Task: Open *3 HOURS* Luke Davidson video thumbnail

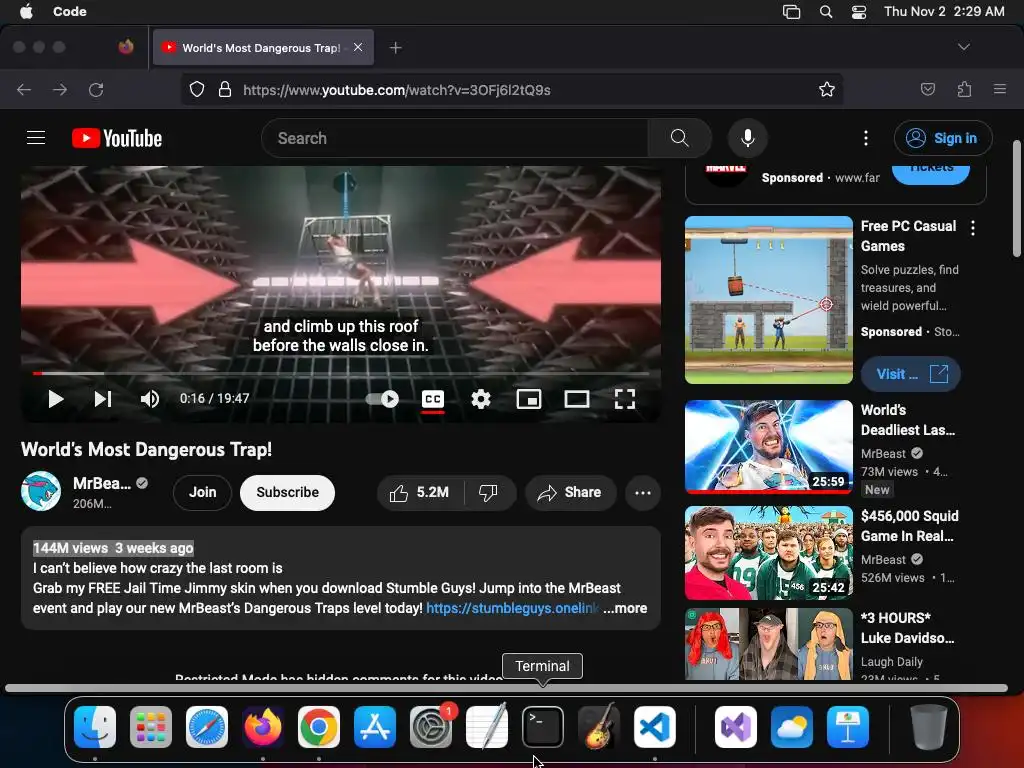Action: (769, 645)
